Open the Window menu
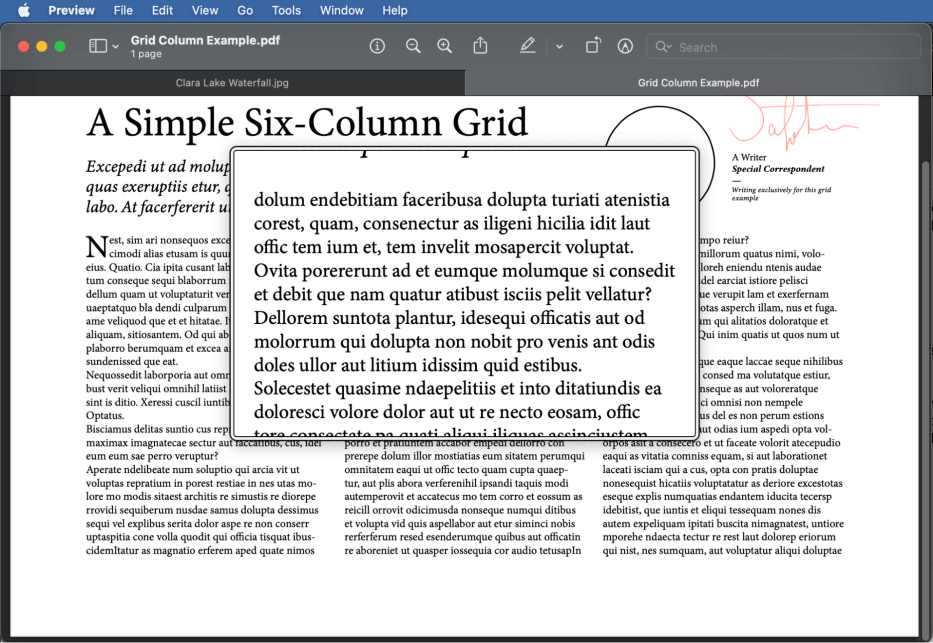933x643 pixels. click(x=342, y=10)
